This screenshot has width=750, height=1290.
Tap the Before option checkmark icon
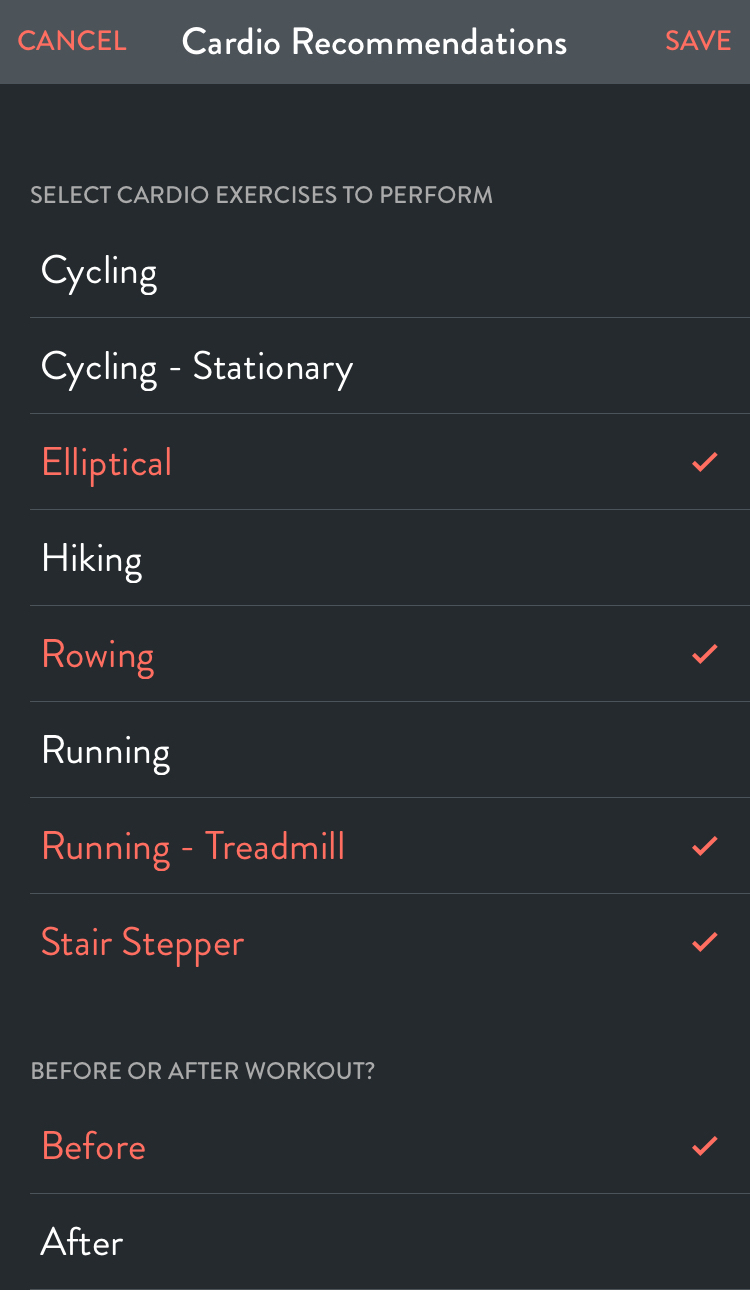(x=705, y=1146)
